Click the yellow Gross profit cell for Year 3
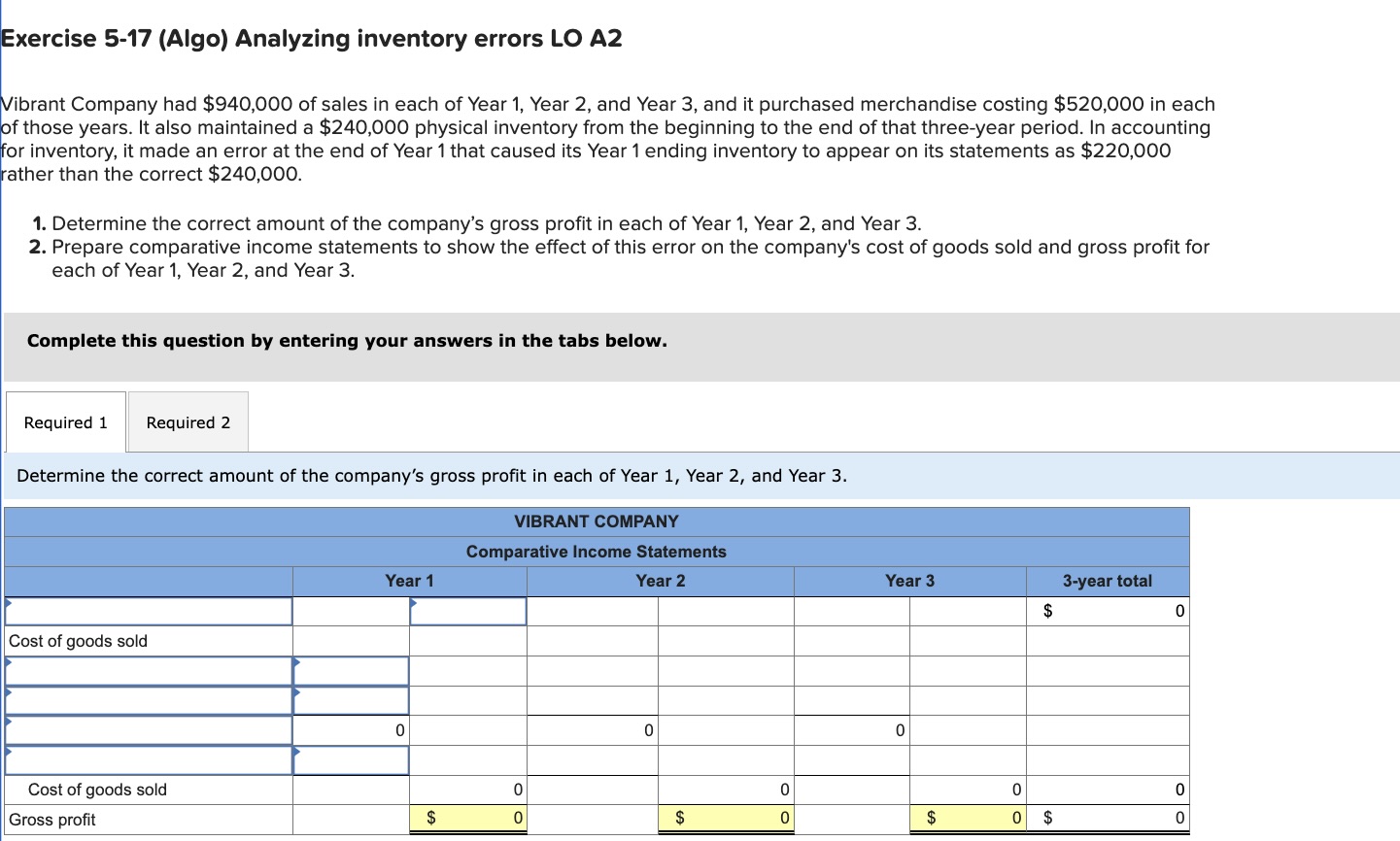 click(x=967, y=819)
